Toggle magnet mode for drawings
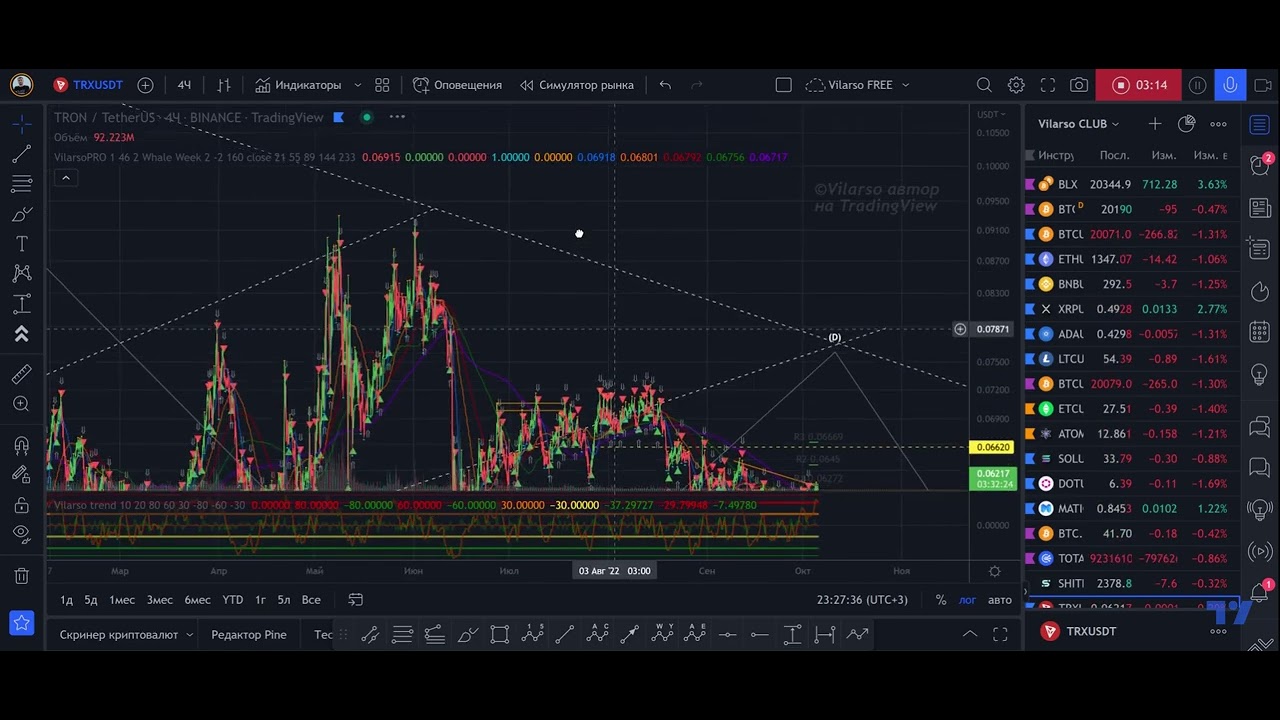 (x=21, y=446)
